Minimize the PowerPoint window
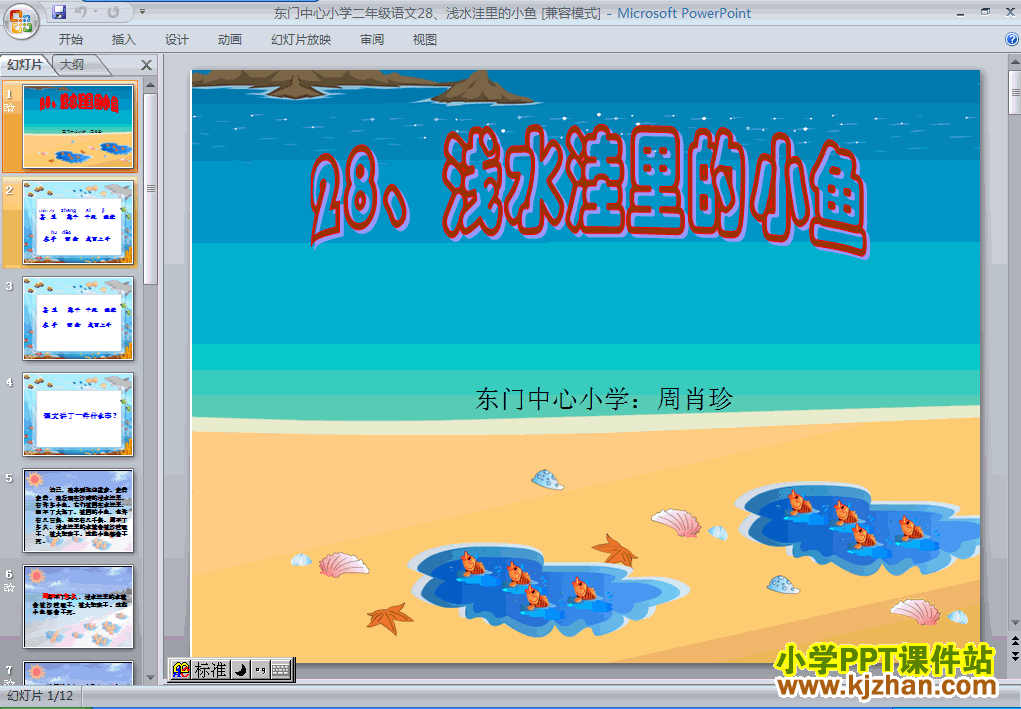The image size is (1021, 709). coord(960,12)
